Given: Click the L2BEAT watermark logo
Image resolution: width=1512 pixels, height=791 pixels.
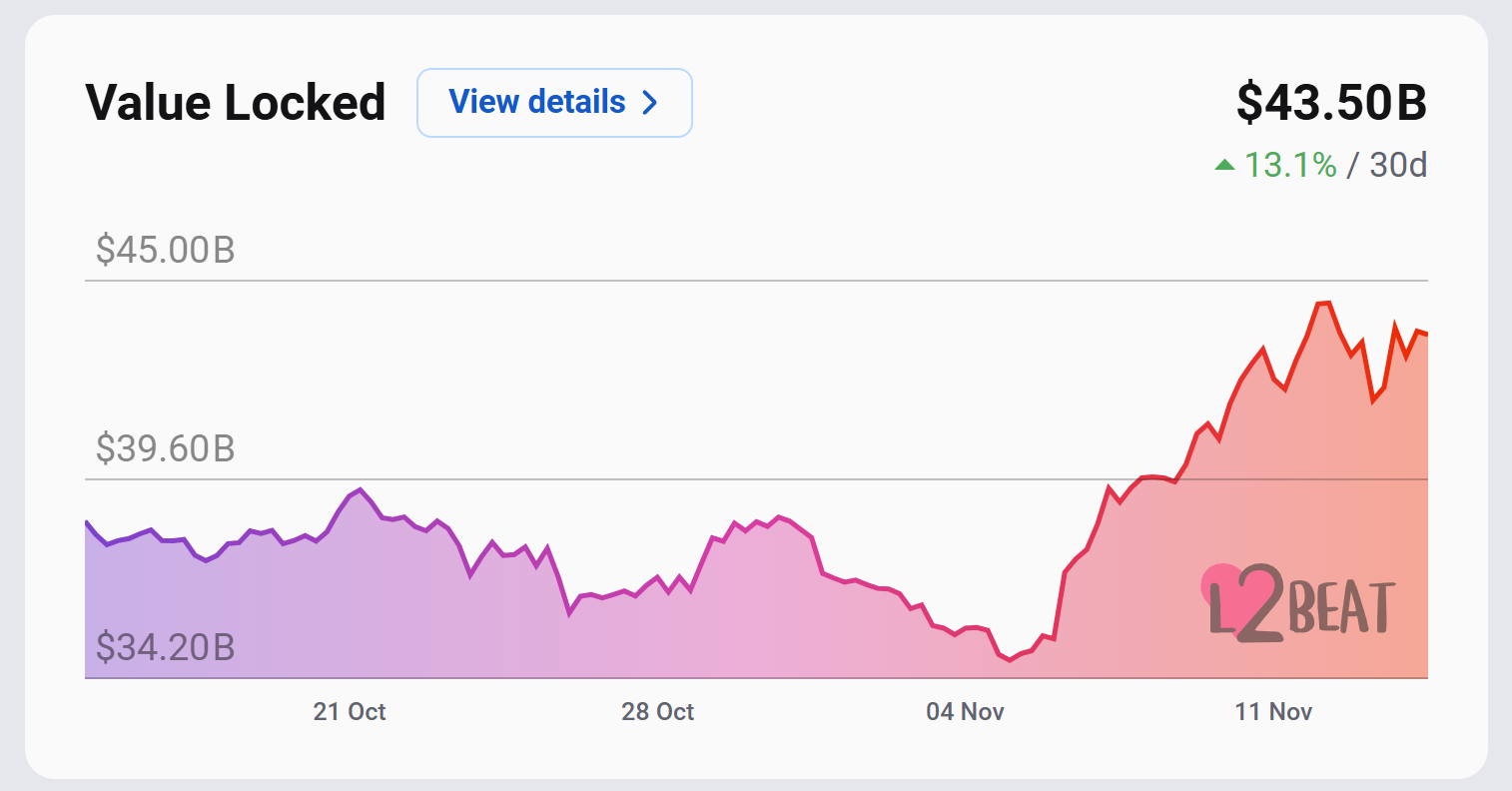Looking at the screenshot, I should click(1300, 603).
